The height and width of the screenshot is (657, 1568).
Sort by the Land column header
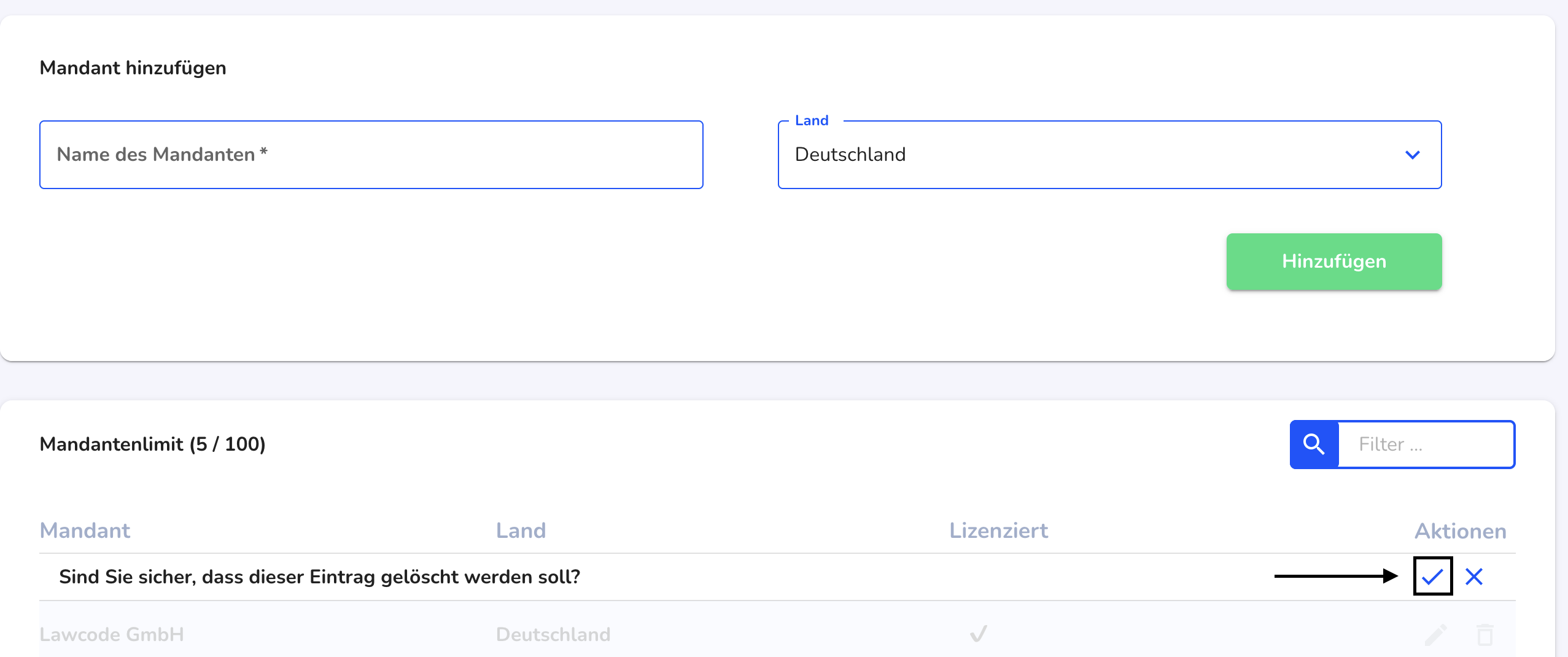tap(521, 531)
